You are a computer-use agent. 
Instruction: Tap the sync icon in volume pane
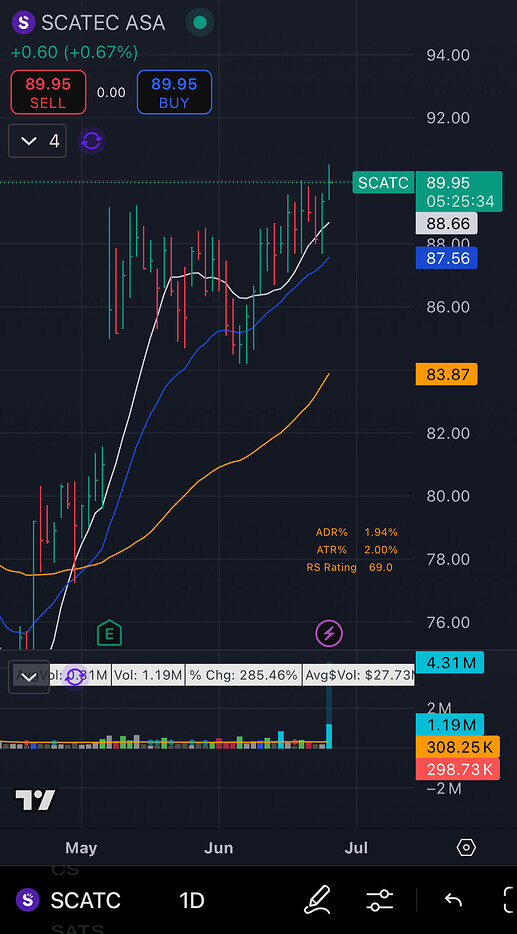pyautogui.click(x=75, y=676)
